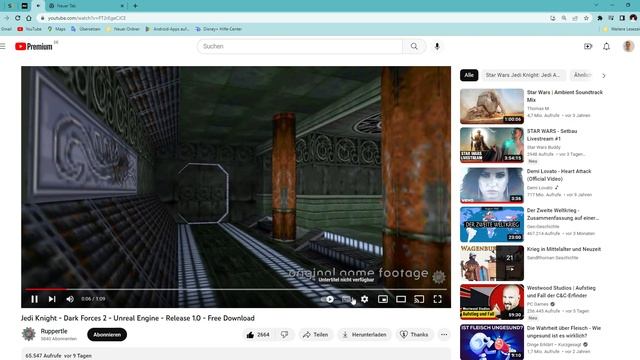Open Weitere Lesezeichen folder
This screenshot has height=360, width=640.
622,29
